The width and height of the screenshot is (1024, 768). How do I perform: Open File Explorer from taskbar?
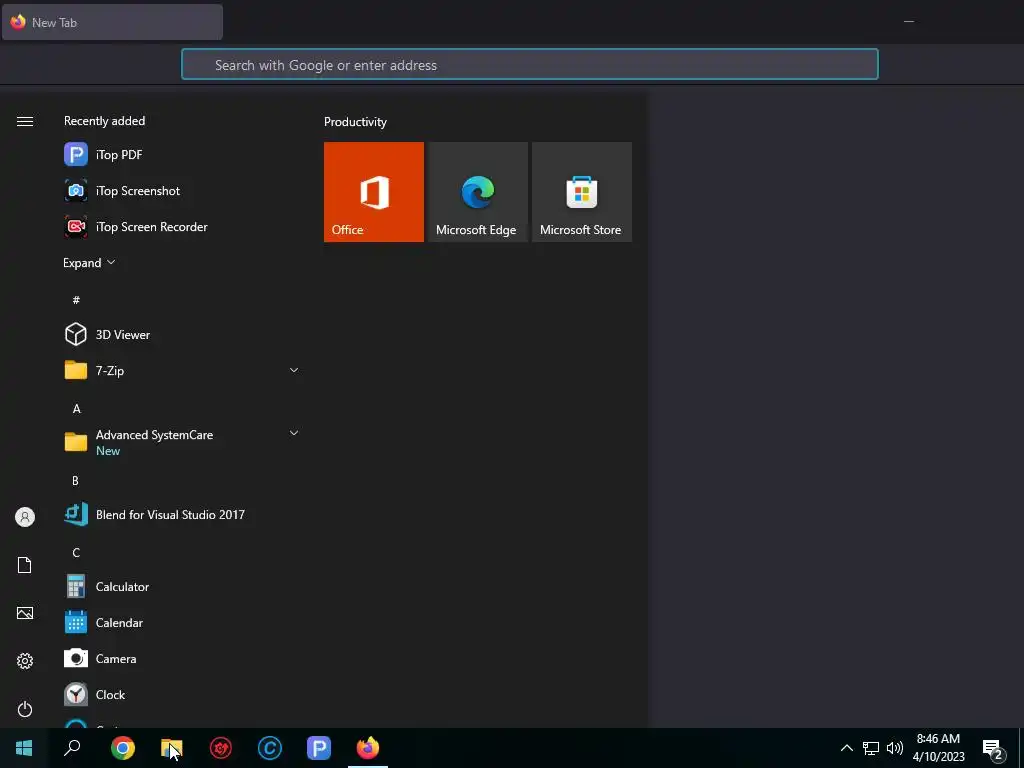click(172, 748)
